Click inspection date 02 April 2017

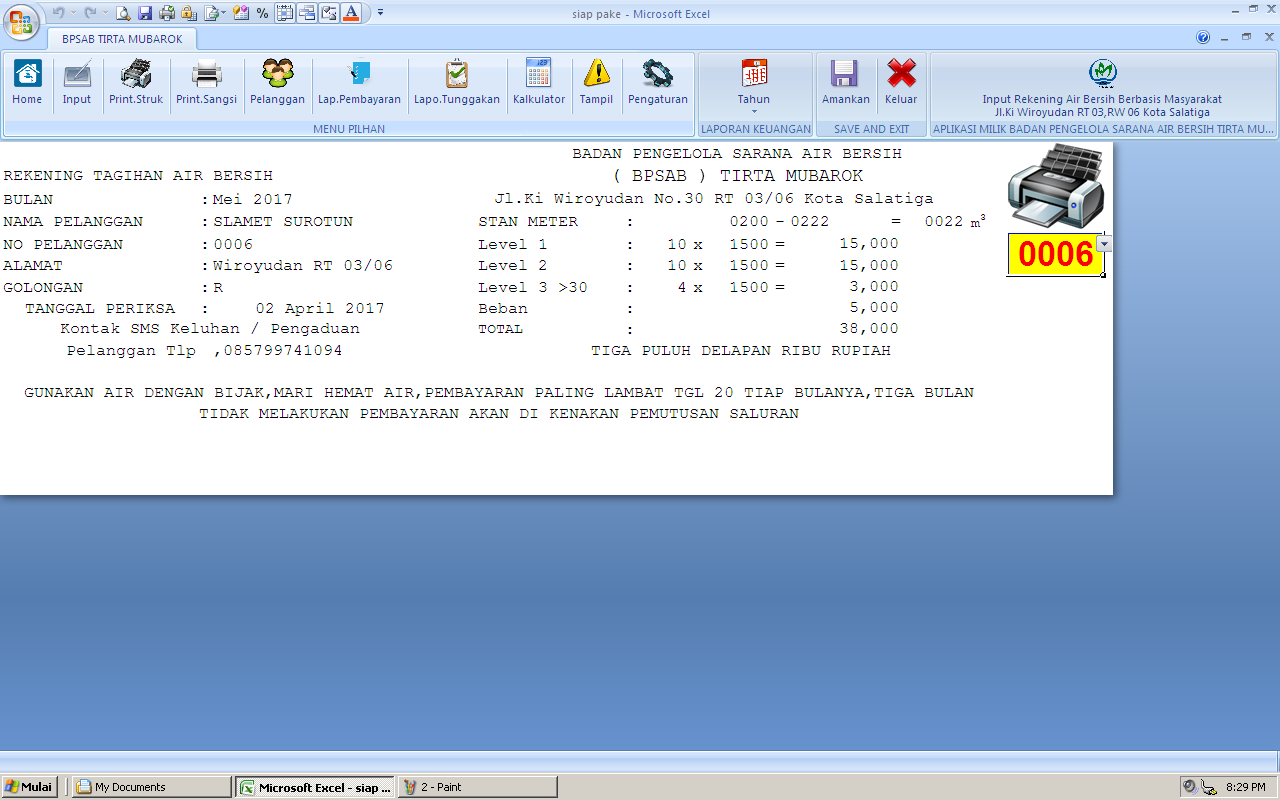click(x=320, y=308)
